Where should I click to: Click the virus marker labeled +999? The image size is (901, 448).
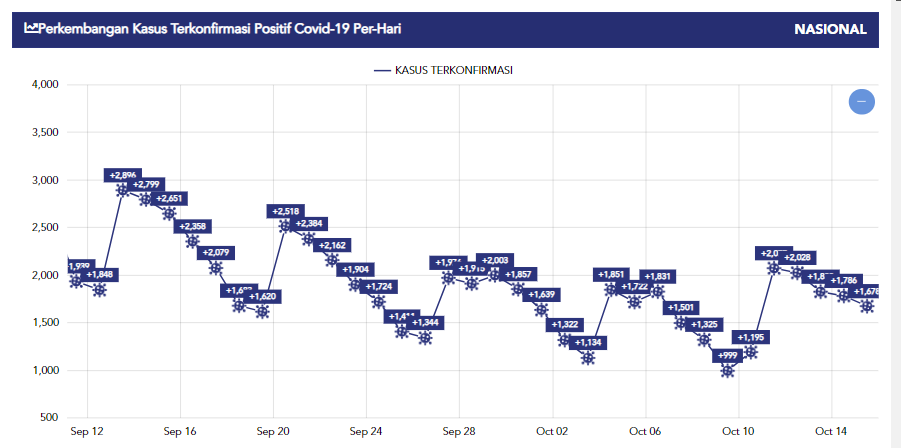727,371
